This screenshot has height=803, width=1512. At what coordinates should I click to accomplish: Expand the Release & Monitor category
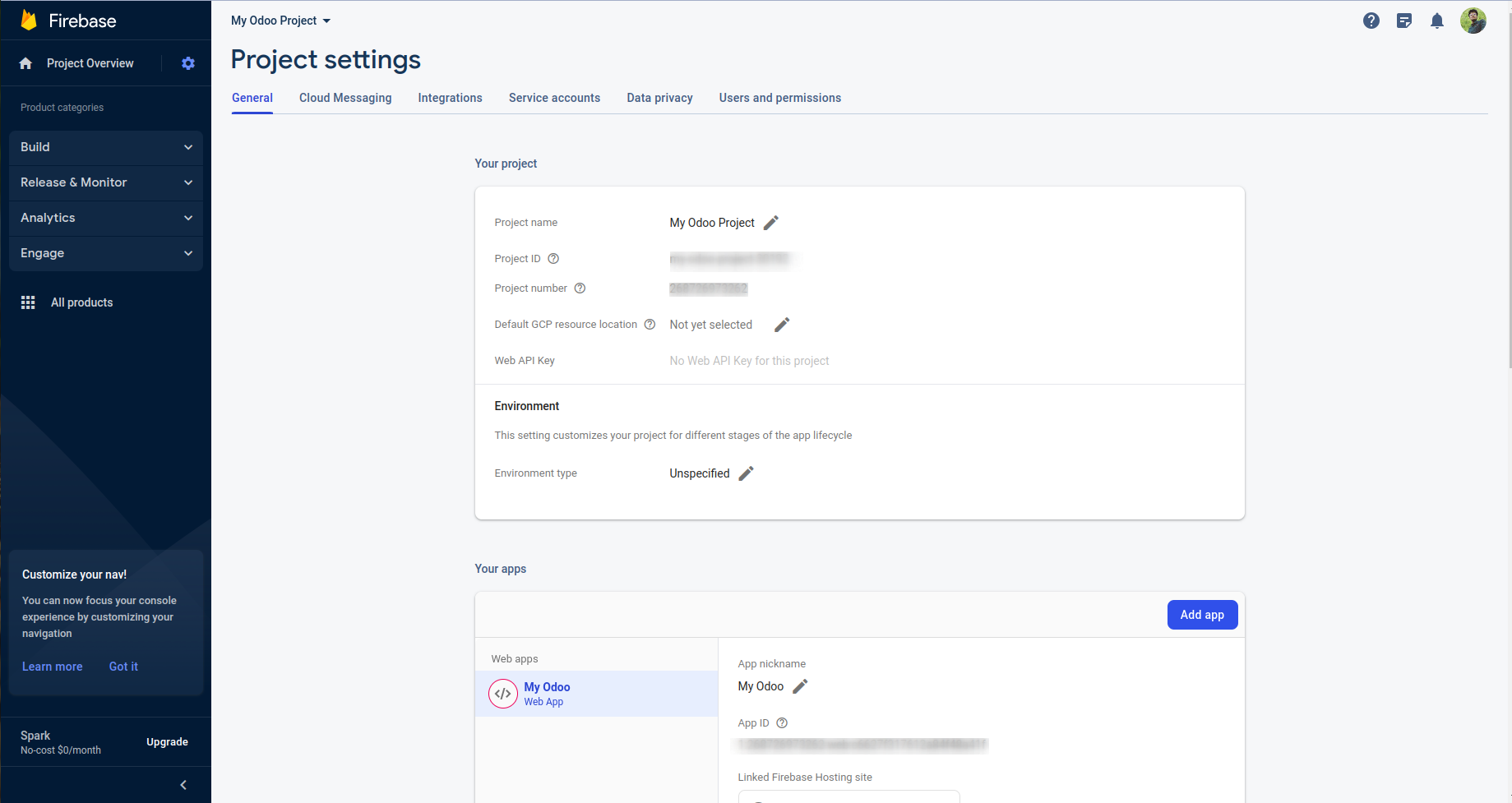[106, 182]
